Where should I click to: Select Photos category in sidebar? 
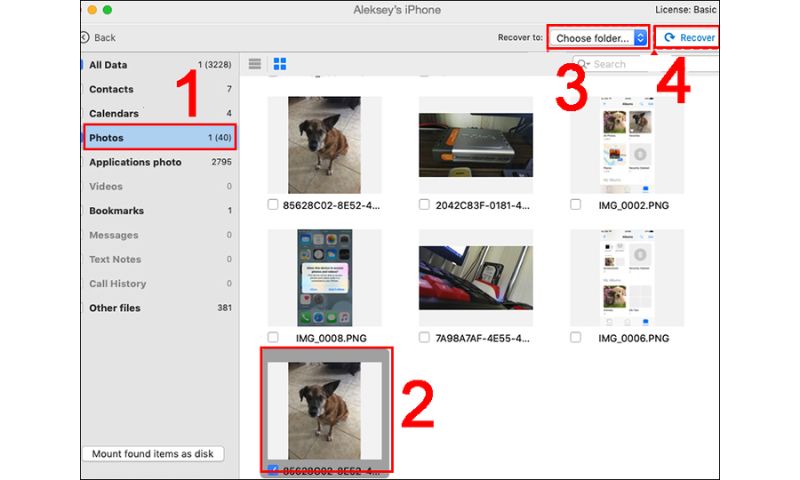[159, 137]
